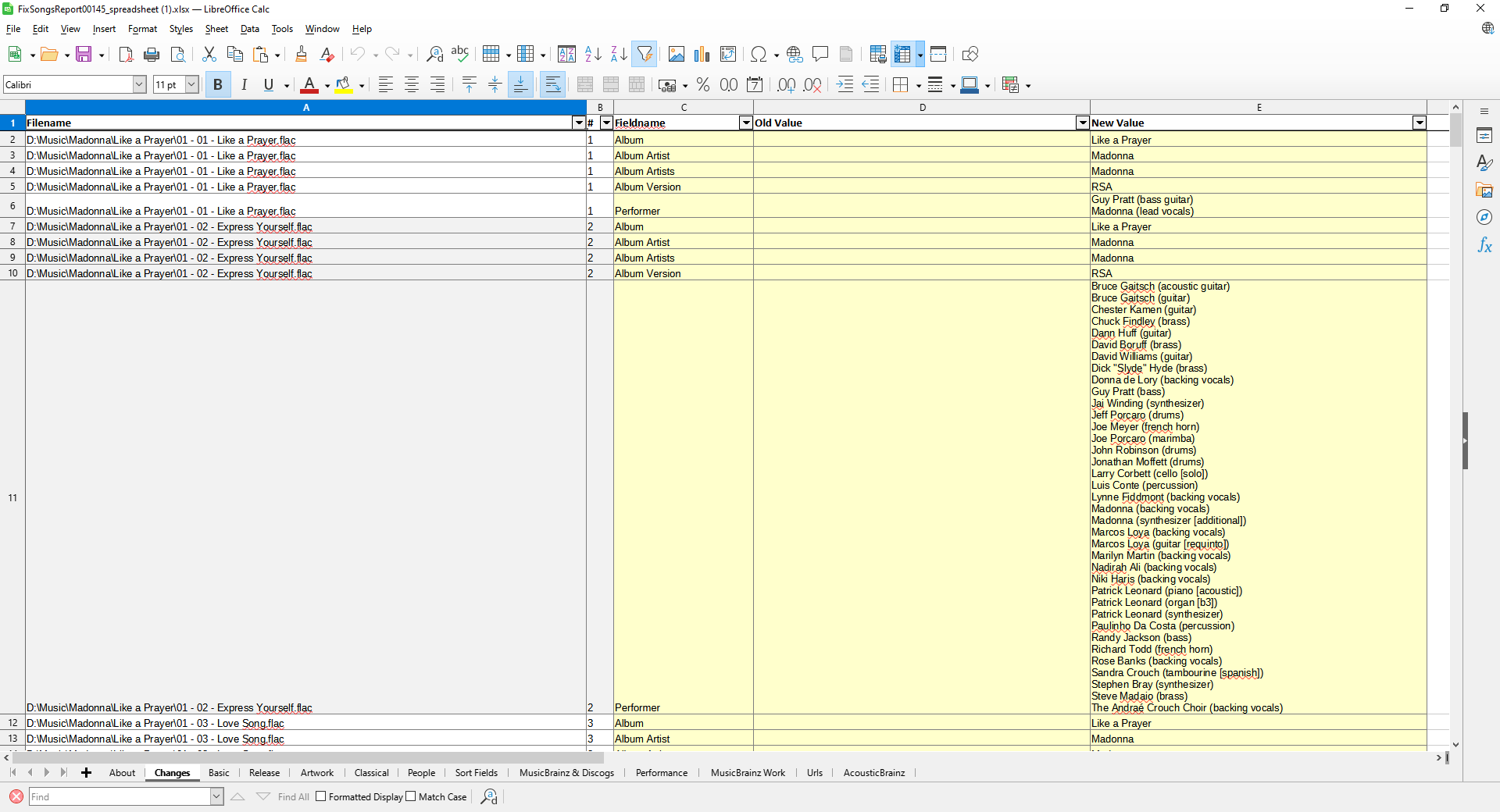The image size is (1500, 812).
Task: Click Sort Descending icon
Action: click(619, 54)
